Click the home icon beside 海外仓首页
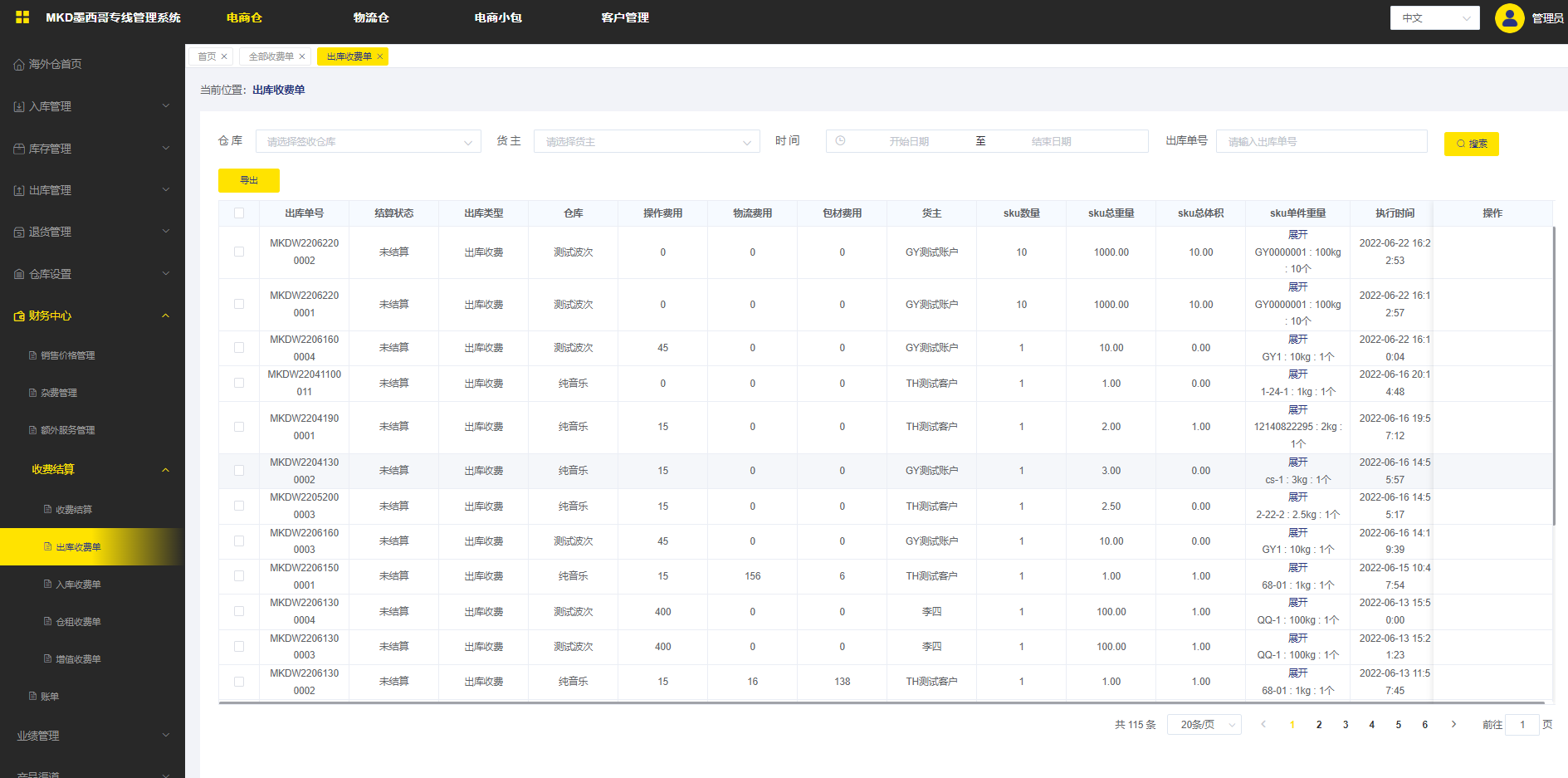This screenshot has width=1568, height=778. coord(18,65)
